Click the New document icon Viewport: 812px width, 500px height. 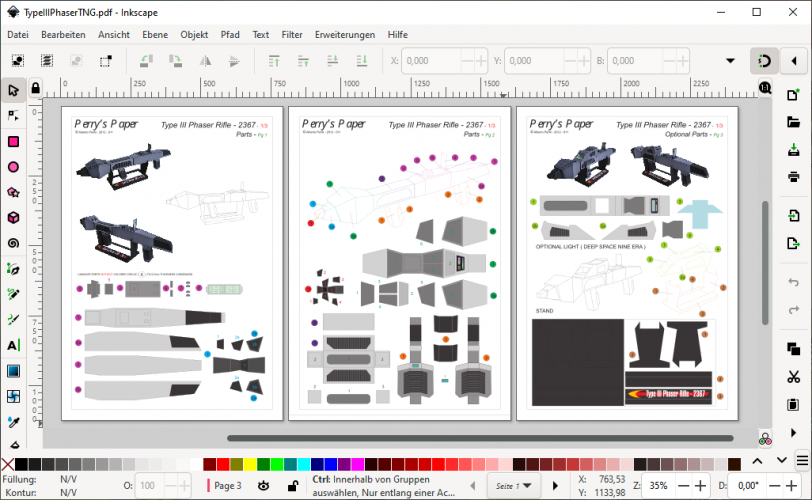793,95
